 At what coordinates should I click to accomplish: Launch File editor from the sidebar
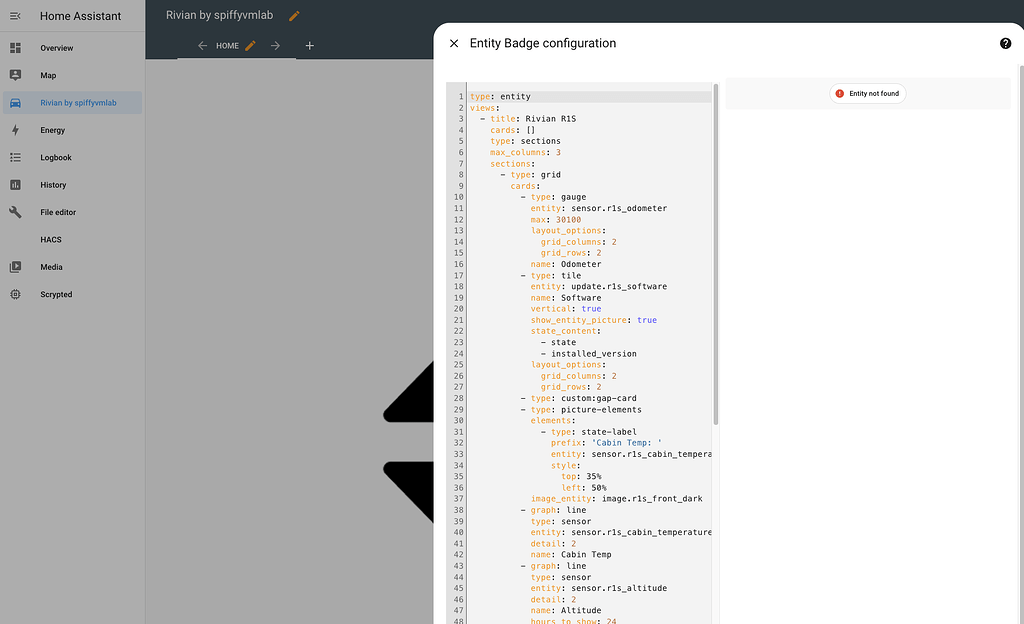click(x=58, y=212)
